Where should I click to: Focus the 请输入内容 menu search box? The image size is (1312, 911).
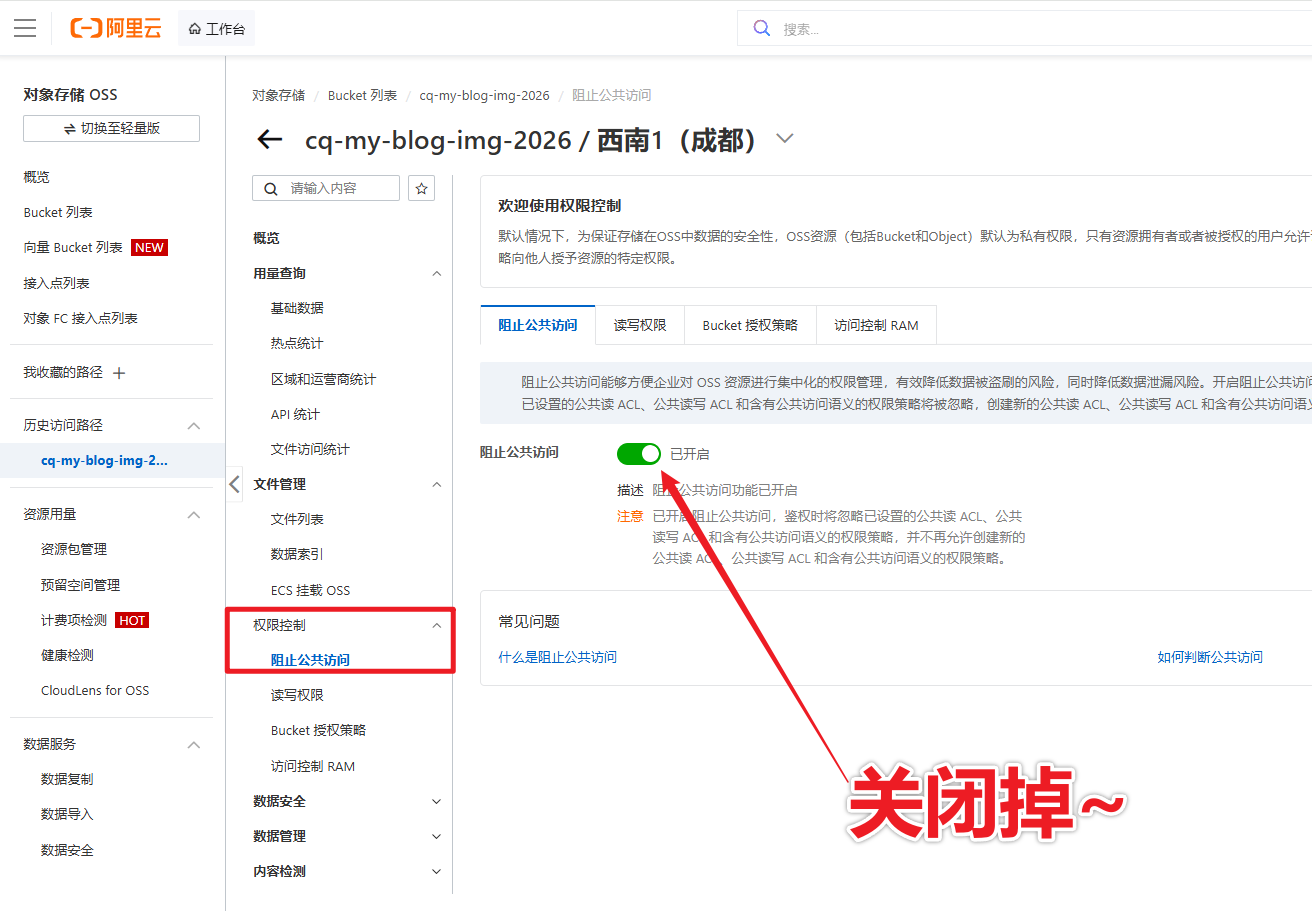(x=326, y=188)
